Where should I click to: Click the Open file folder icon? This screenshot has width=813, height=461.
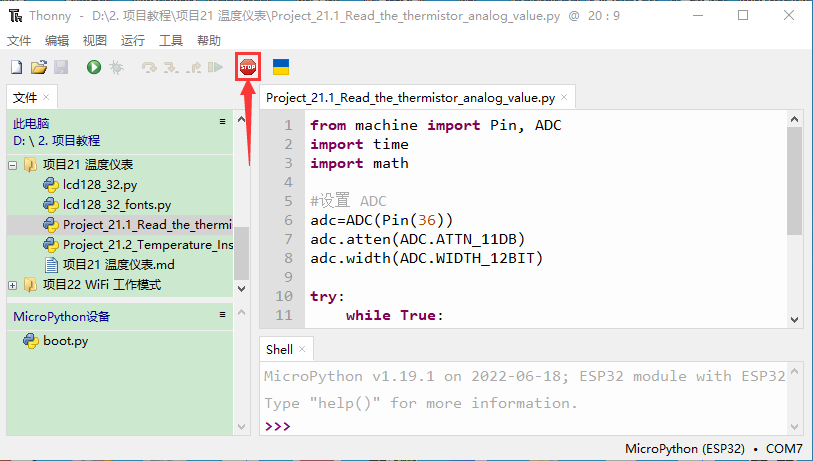tap(38, 67)
